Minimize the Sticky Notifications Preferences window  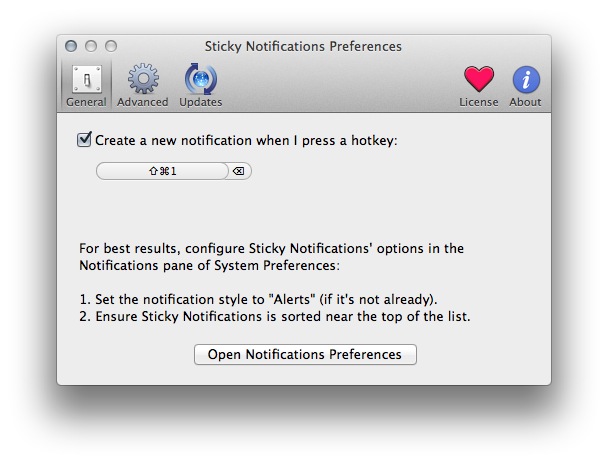(91, 46)
